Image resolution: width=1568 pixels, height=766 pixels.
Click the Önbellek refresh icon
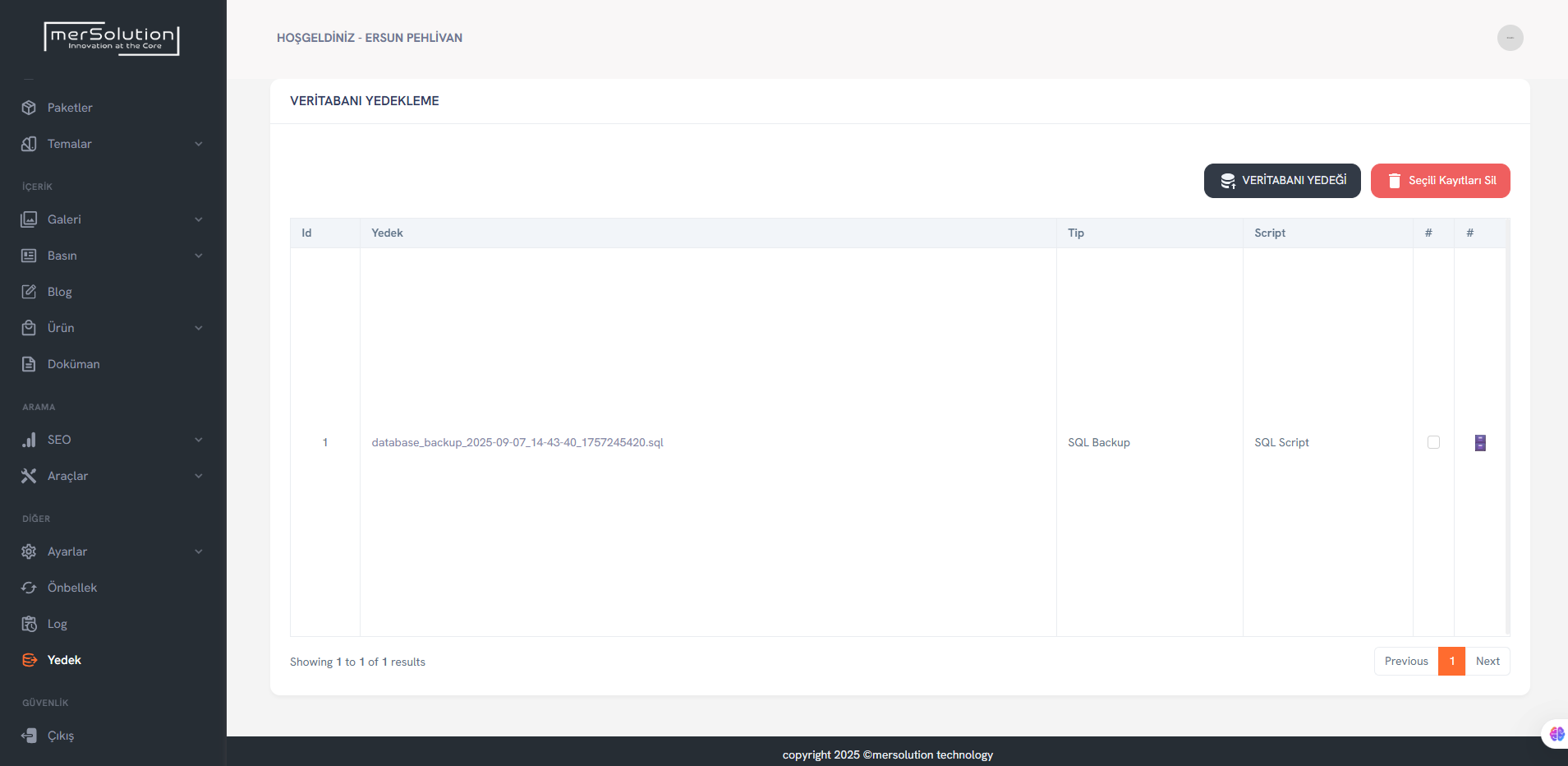click(29, 588)
